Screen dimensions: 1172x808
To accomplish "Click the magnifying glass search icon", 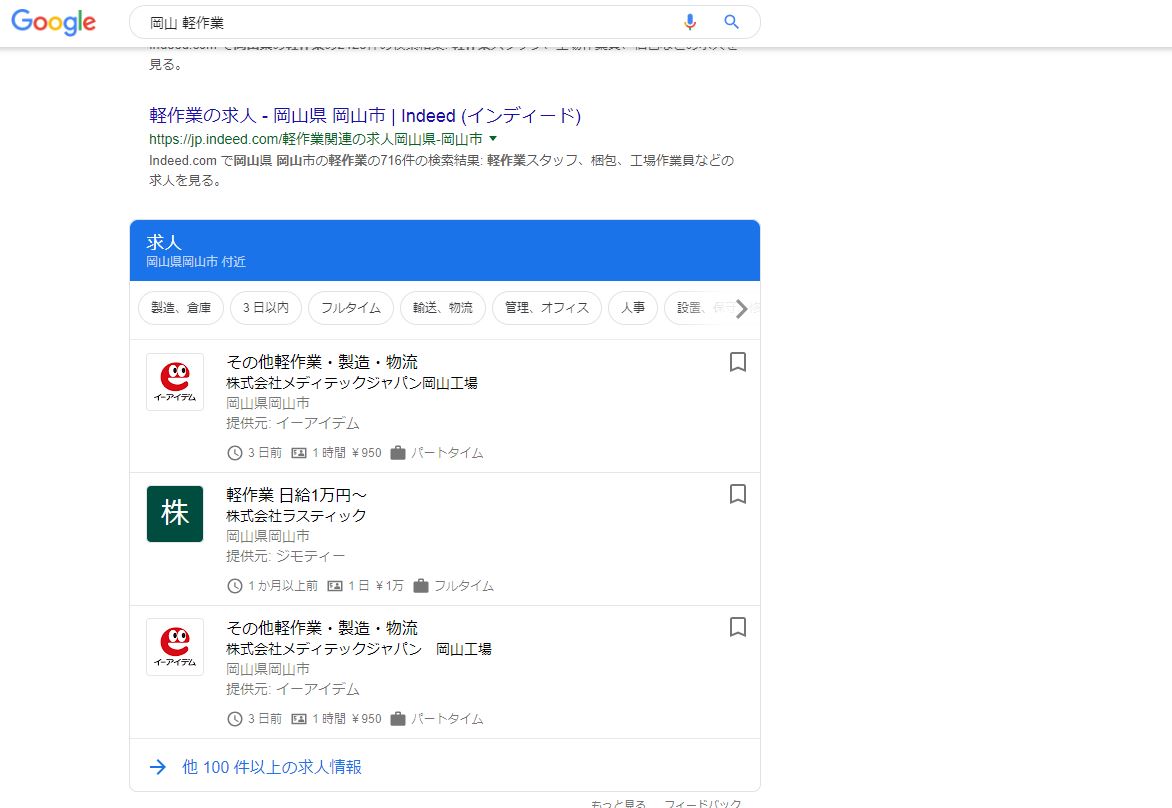I will [731, 22].
